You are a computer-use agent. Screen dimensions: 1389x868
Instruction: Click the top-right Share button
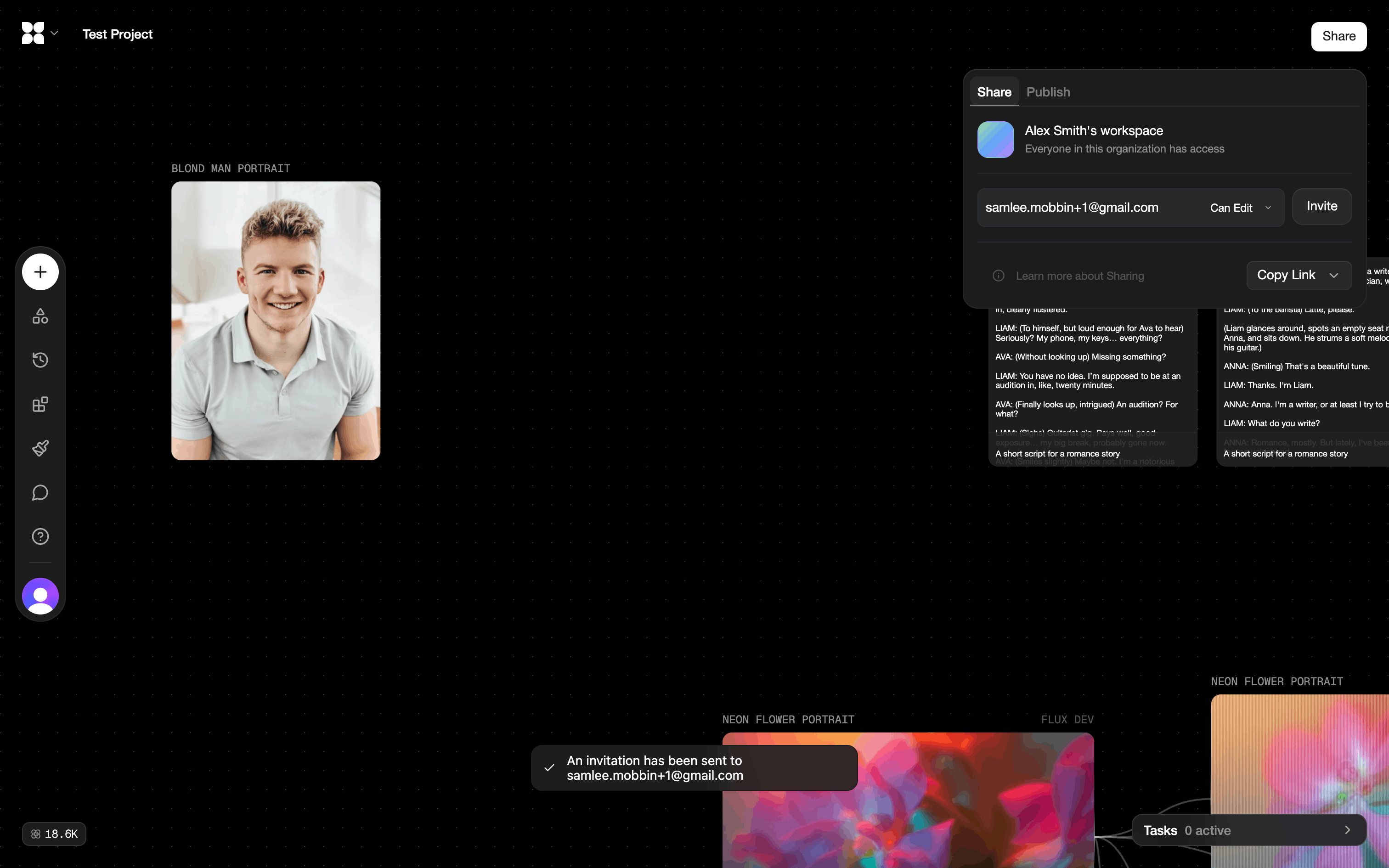1338,36
